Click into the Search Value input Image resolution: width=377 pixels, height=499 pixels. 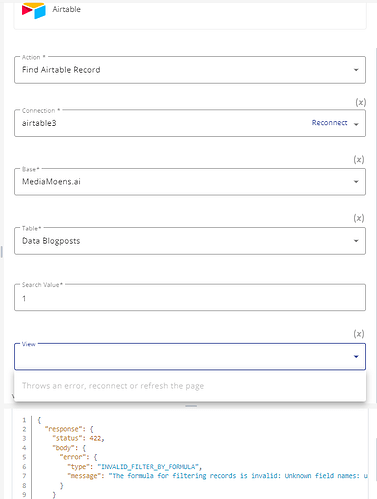click(x=190, y=297)
